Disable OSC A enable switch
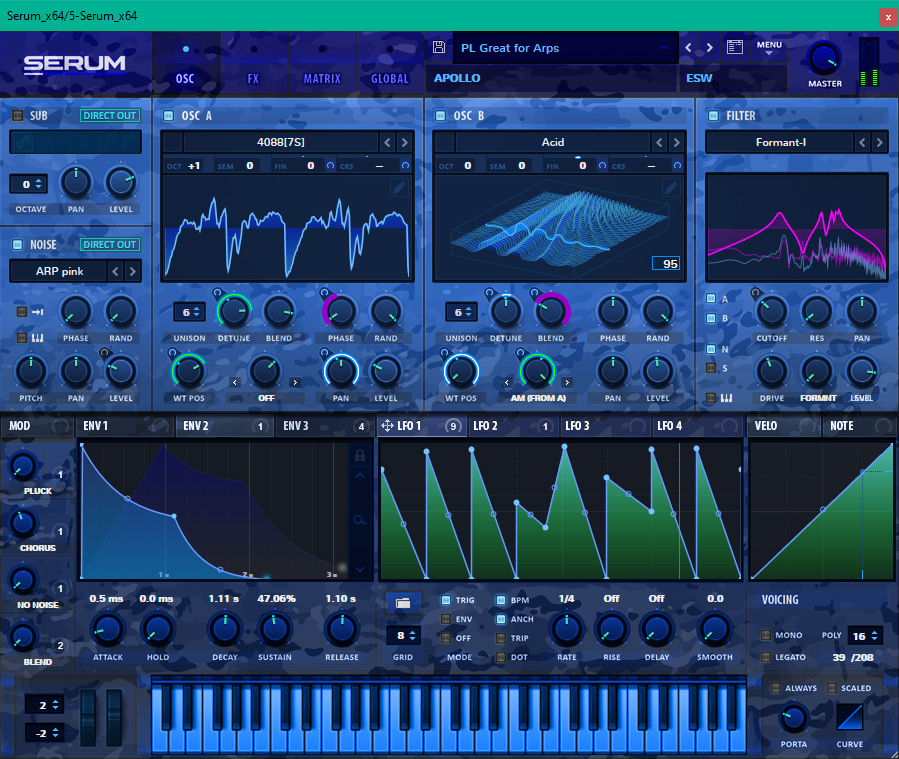Viewport: 899px width, 759px height. pos(169,115)
